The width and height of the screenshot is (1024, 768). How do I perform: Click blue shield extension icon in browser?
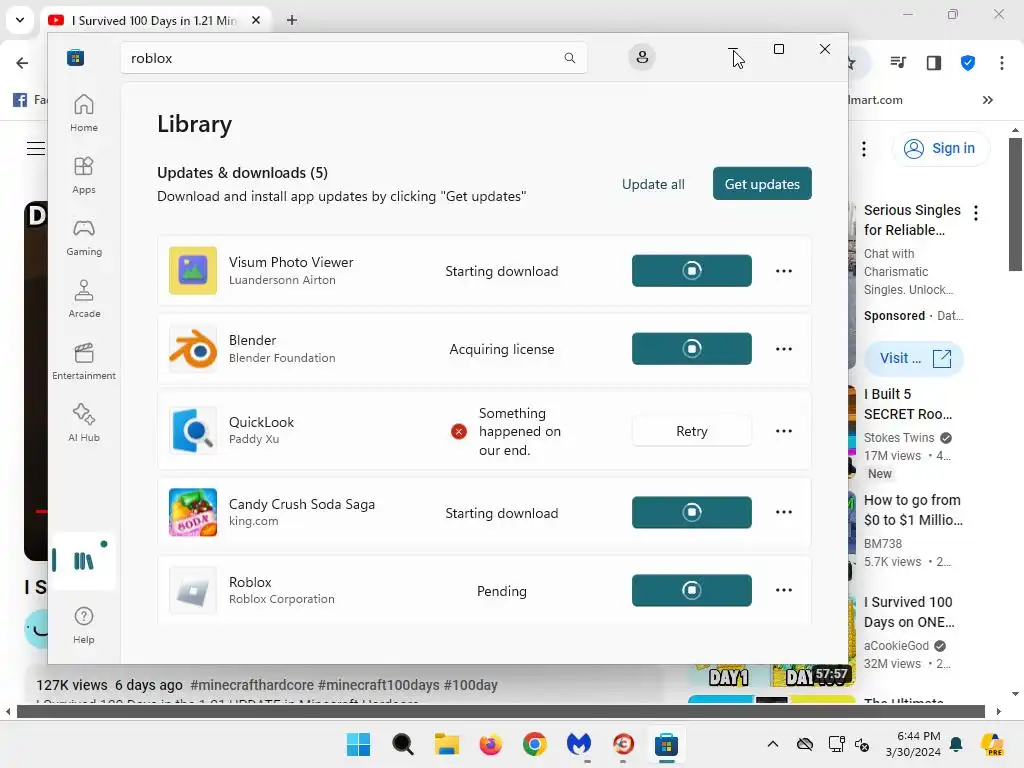tap(968, 63)
